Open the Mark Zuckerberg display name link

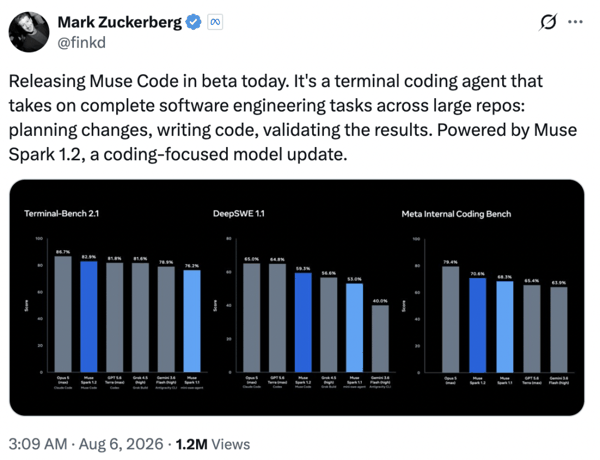[x=120, y=22]
